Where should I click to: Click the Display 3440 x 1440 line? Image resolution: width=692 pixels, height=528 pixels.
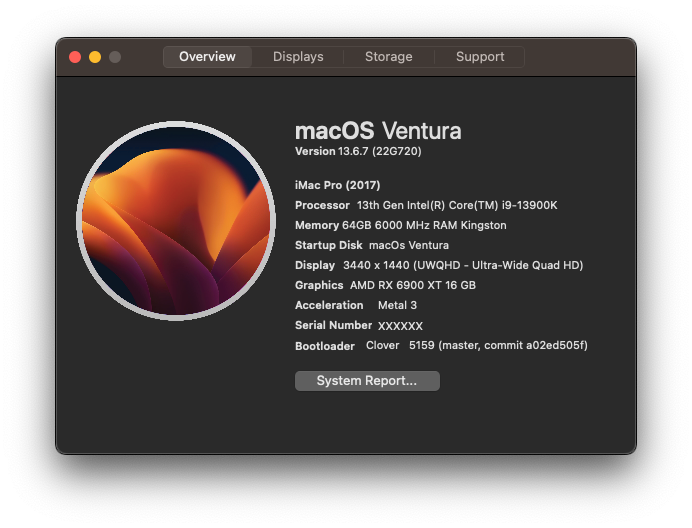coord(439,265)
